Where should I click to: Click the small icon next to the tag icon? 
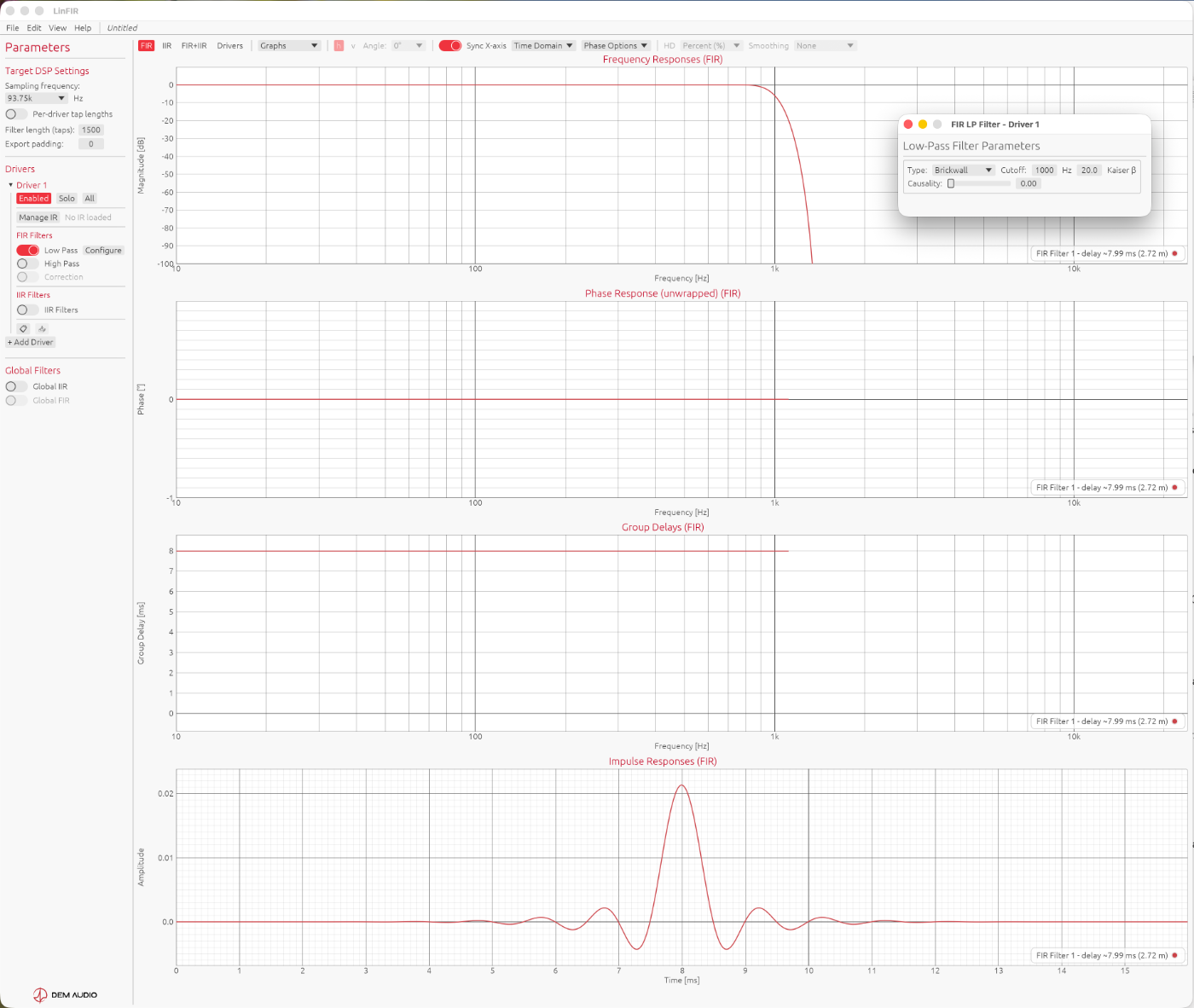[42, 328]
